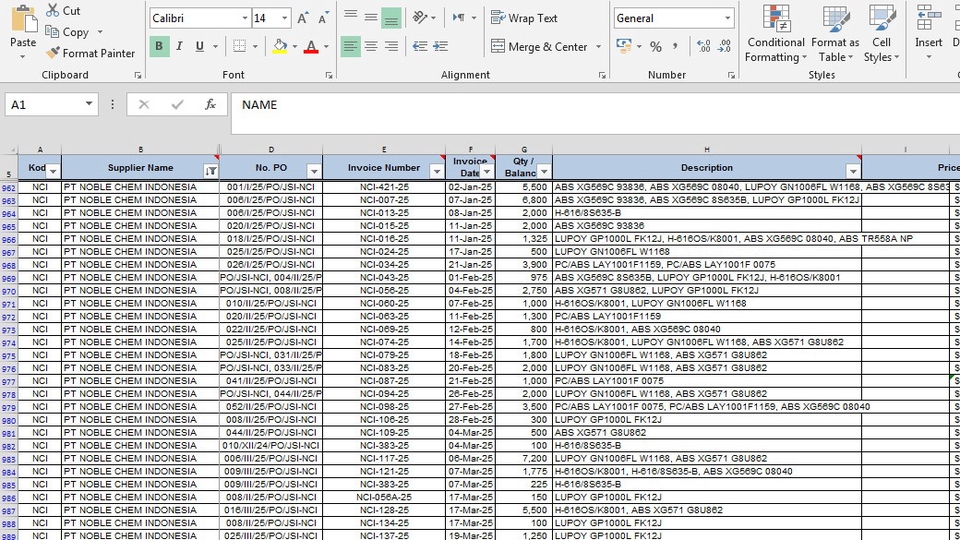
Task: Middle align cell contents
Action: click(x=371, y=18)
